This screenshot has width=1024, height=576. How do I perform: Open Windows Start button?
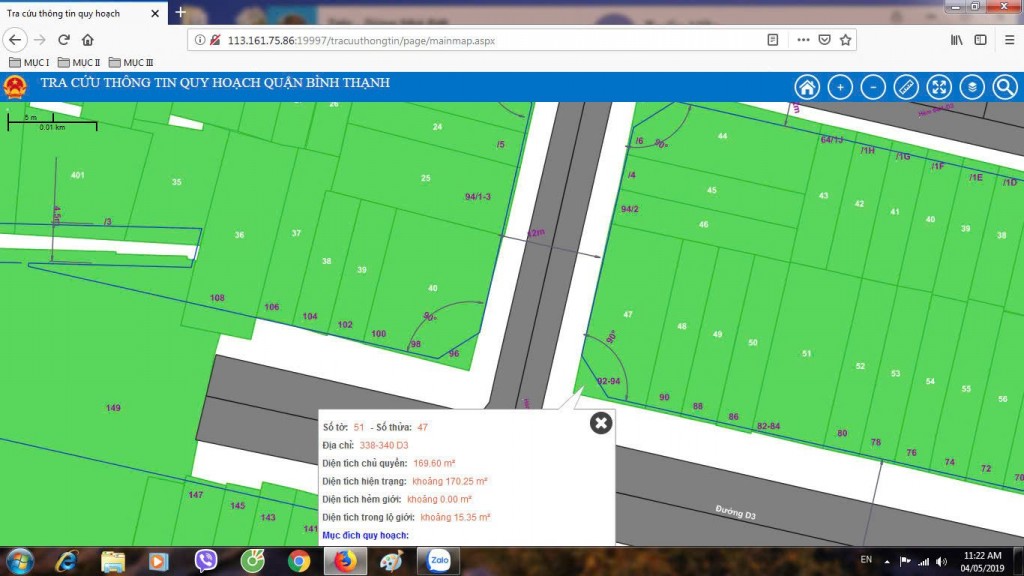tap(18, 562)
